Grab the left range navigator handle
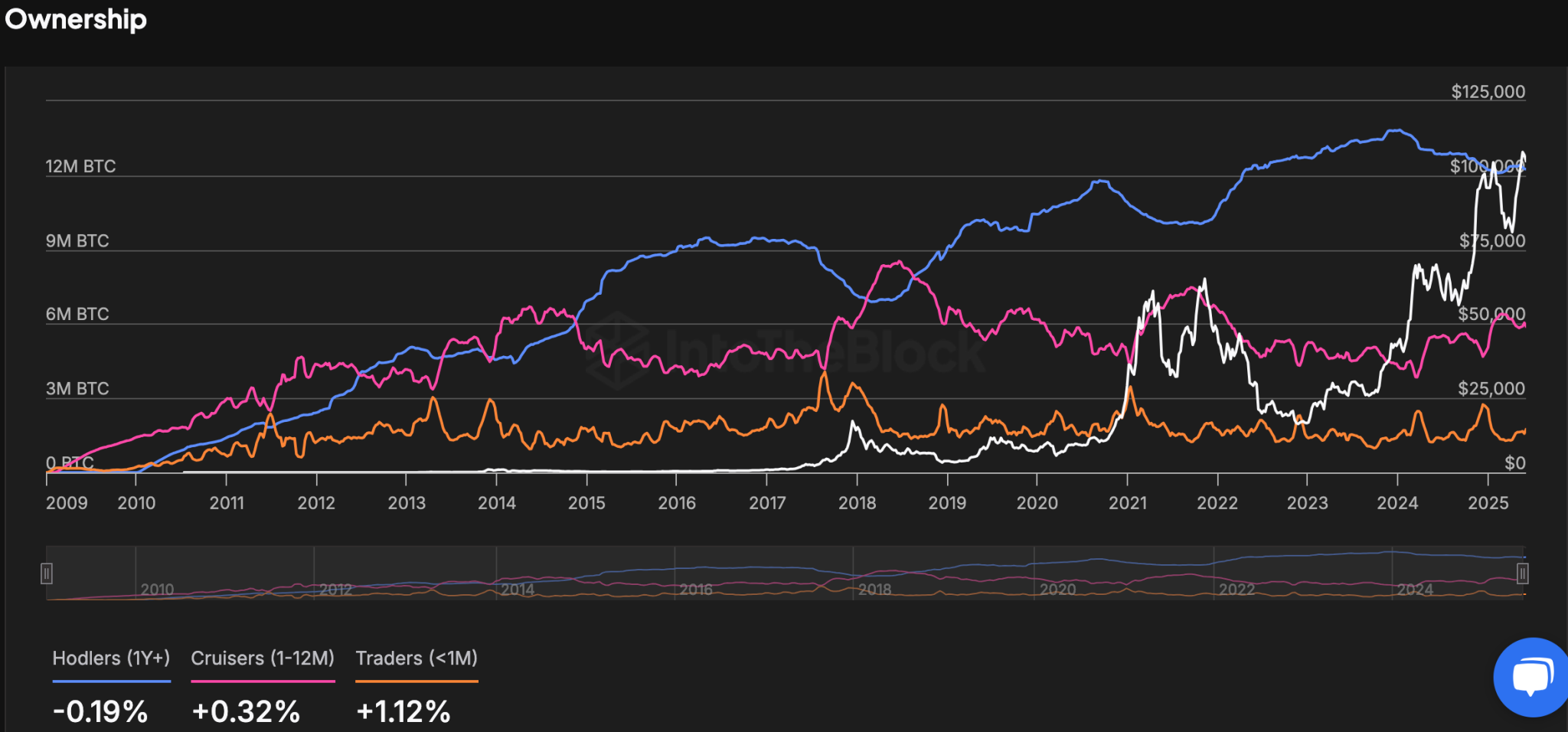The height and width of the screenshot is (732, 1568). coord(47,574)
